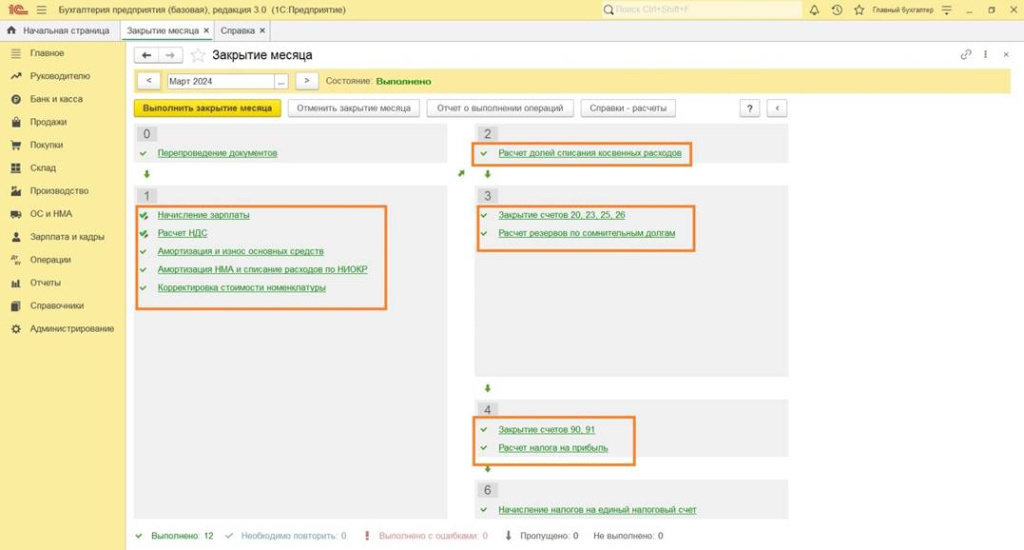Click Выполнить закрытие месяца button
Viewport: 1024px width, 550px height.
pyautogui.click(x=207, y=108)
